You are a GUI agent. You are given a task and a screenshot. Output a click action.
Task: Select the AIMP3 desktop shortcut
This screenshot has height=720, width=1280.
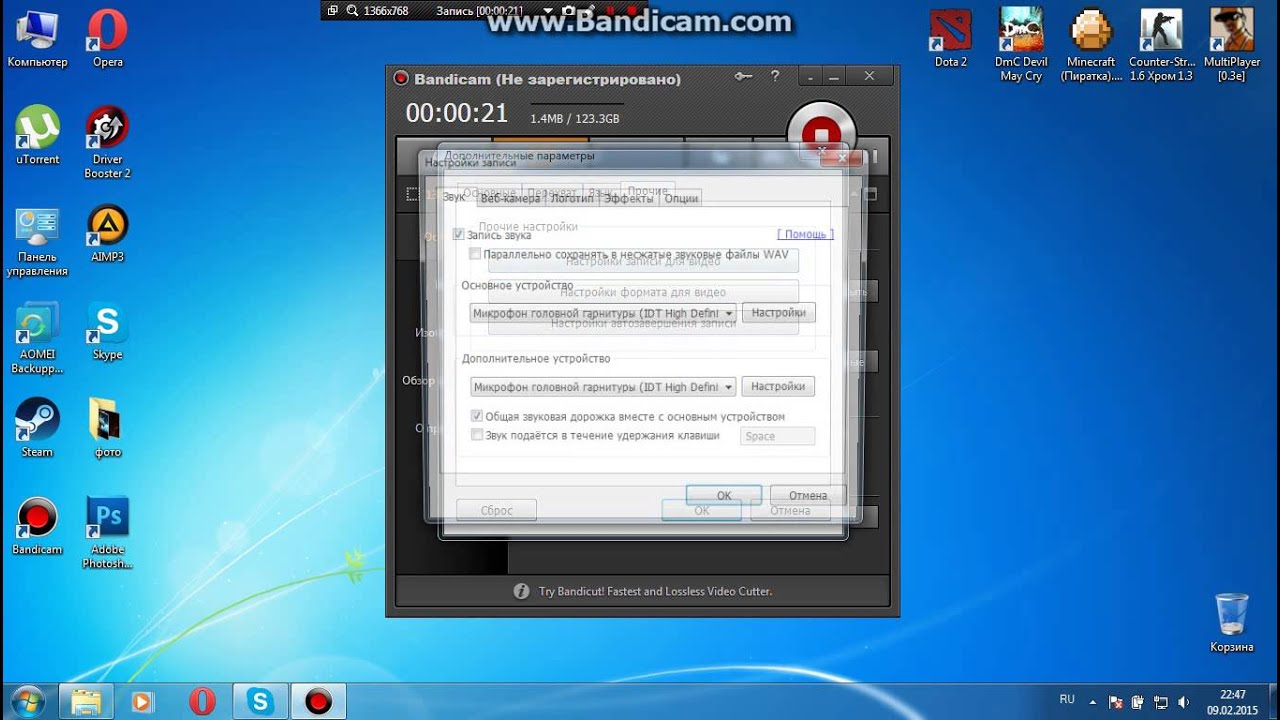(x=108, y=233)
